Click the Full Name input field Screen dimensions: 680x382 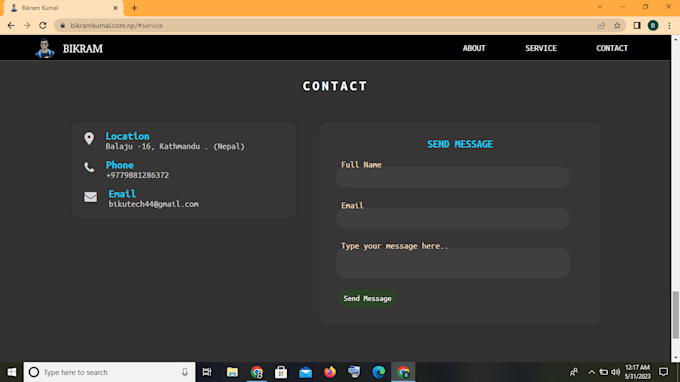pos(452,177)
